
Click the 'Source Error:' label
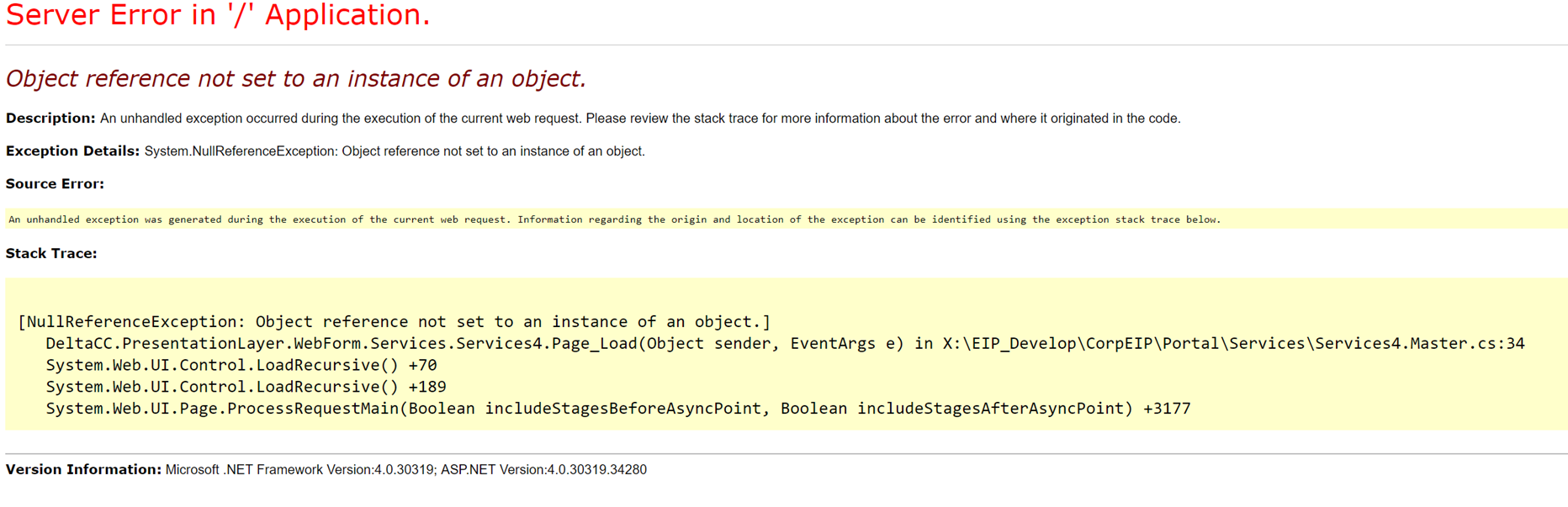[55, 184]
